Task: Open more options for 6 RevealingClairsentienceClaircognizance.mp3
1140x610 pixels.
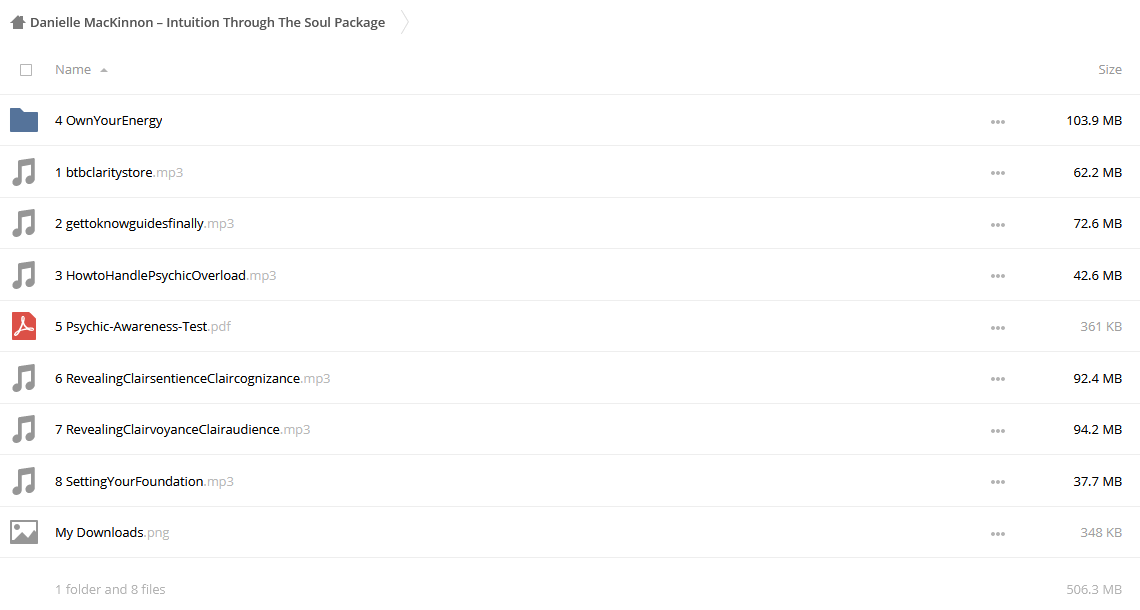Action: point(998,380)
